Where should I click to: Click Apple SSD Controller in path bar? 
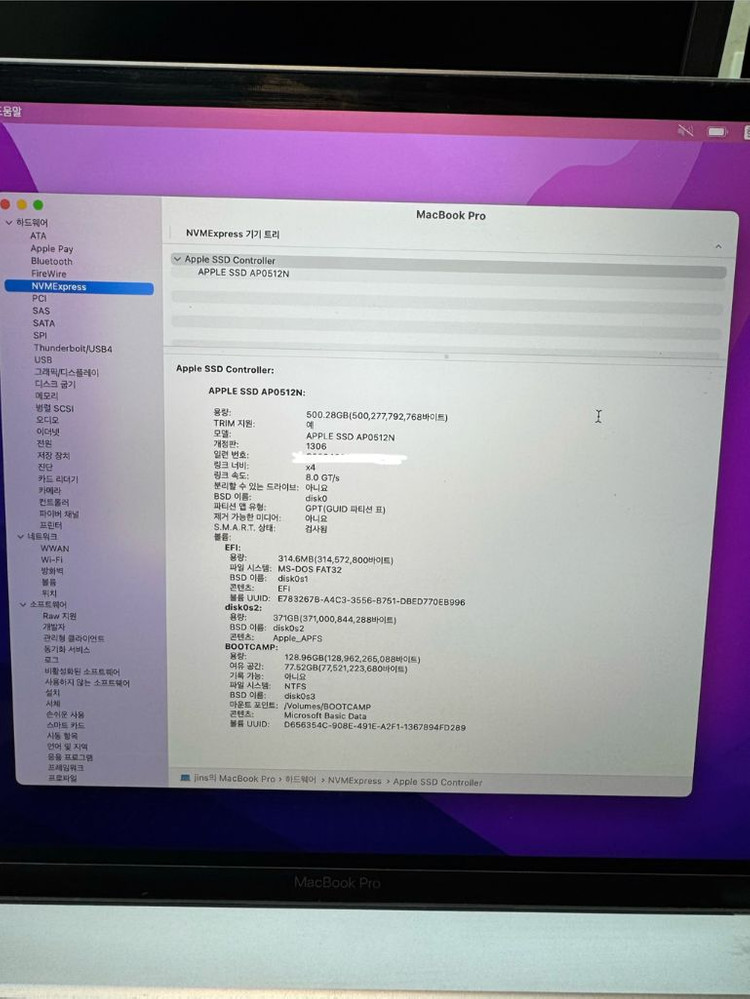point(438,782)
